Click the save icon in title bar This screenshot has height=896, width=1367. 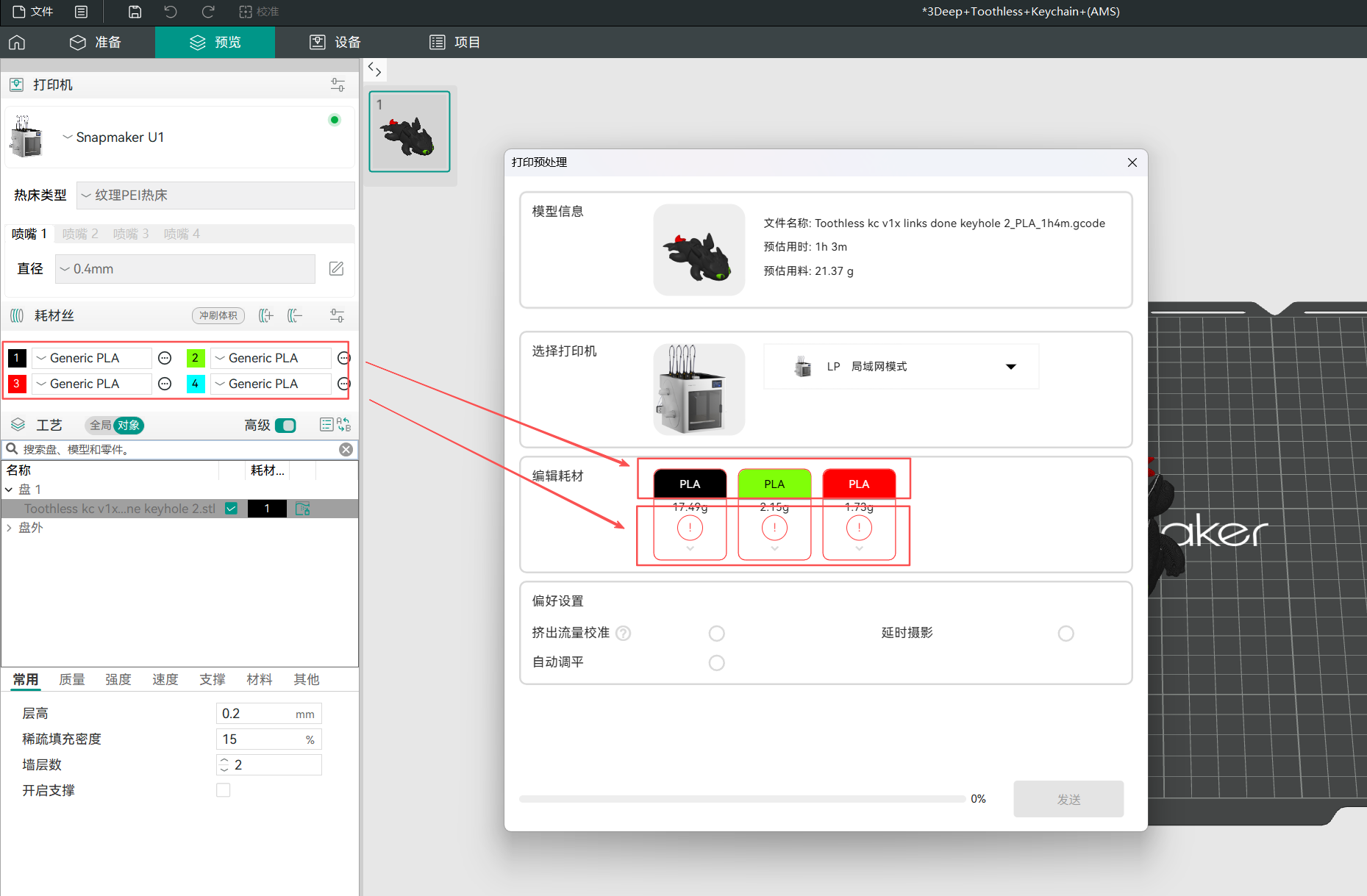pos(135,12)
